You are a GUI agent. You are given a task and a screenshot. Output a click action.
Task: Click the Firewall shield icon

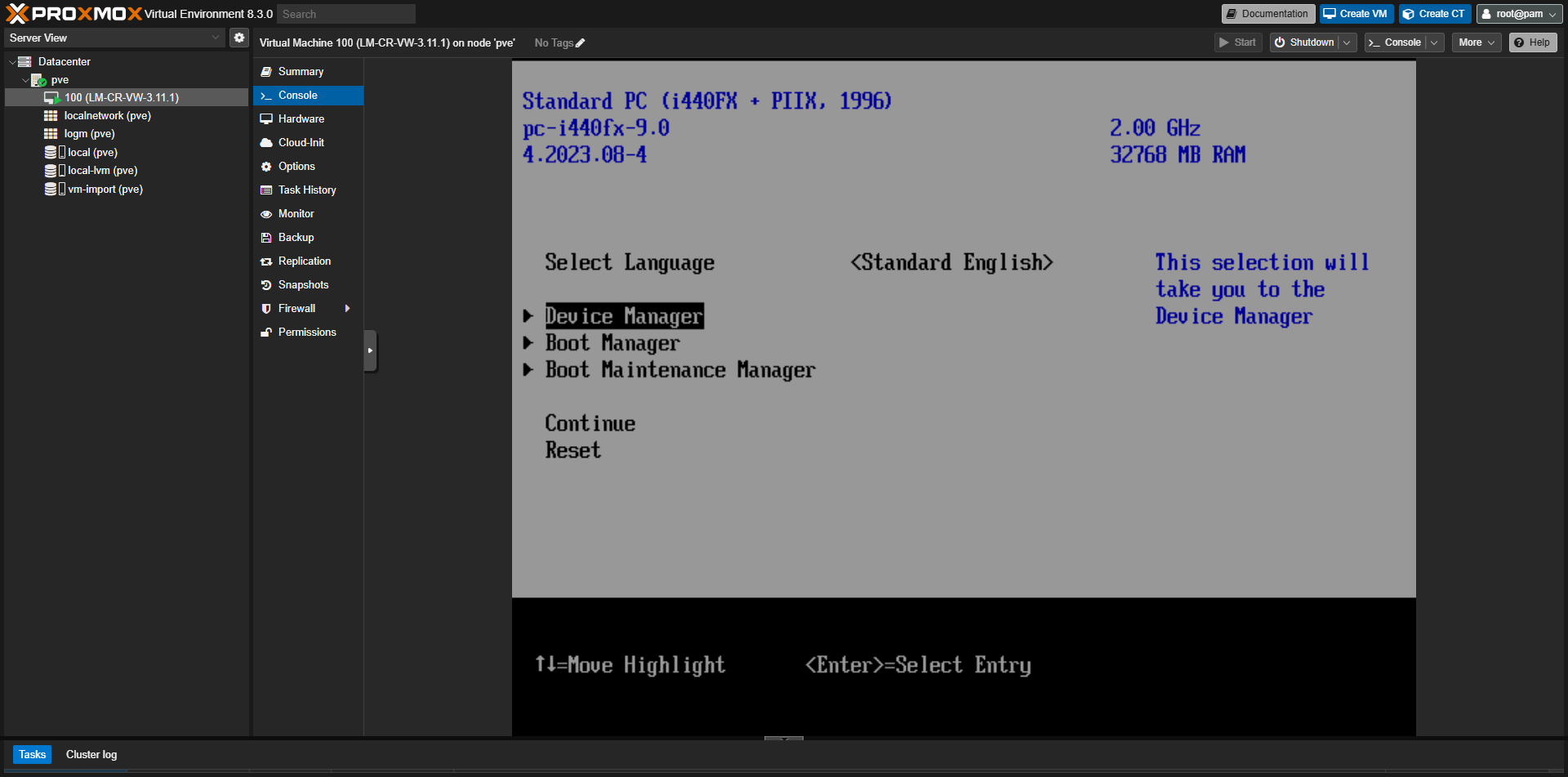tap(267, 308)
